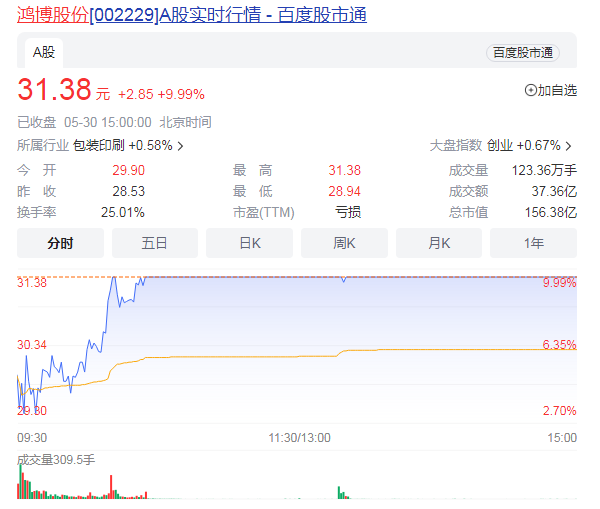Expand the 包装印刷 industry chevron
This screenshot has width=600, height=509.
(180, 146)
